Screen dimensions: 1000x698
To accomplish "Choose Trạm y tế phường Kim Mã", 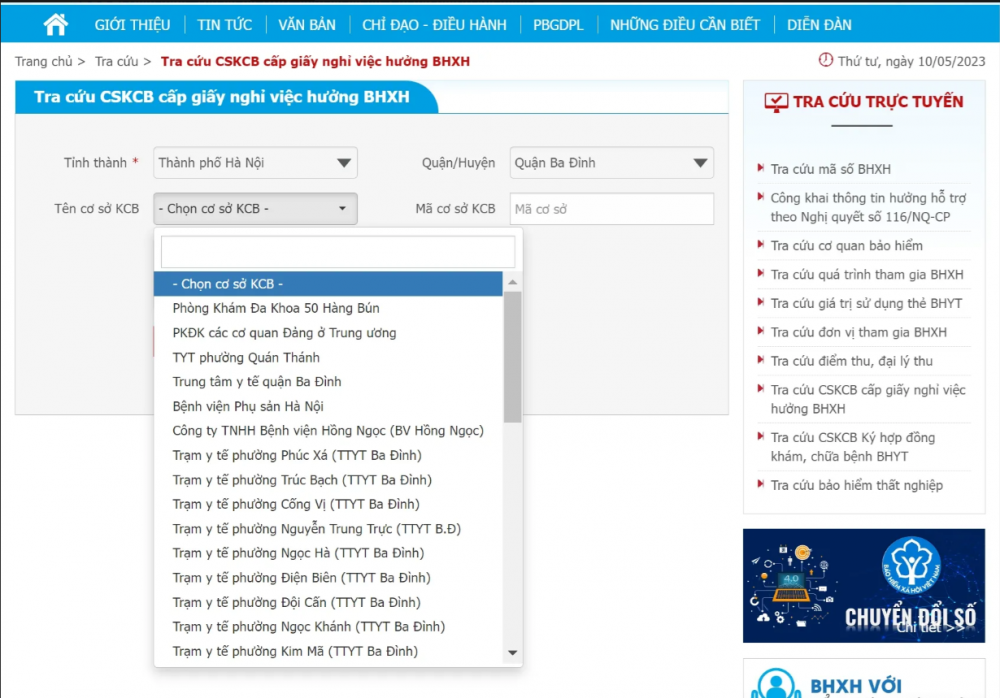I will [328, 651].
